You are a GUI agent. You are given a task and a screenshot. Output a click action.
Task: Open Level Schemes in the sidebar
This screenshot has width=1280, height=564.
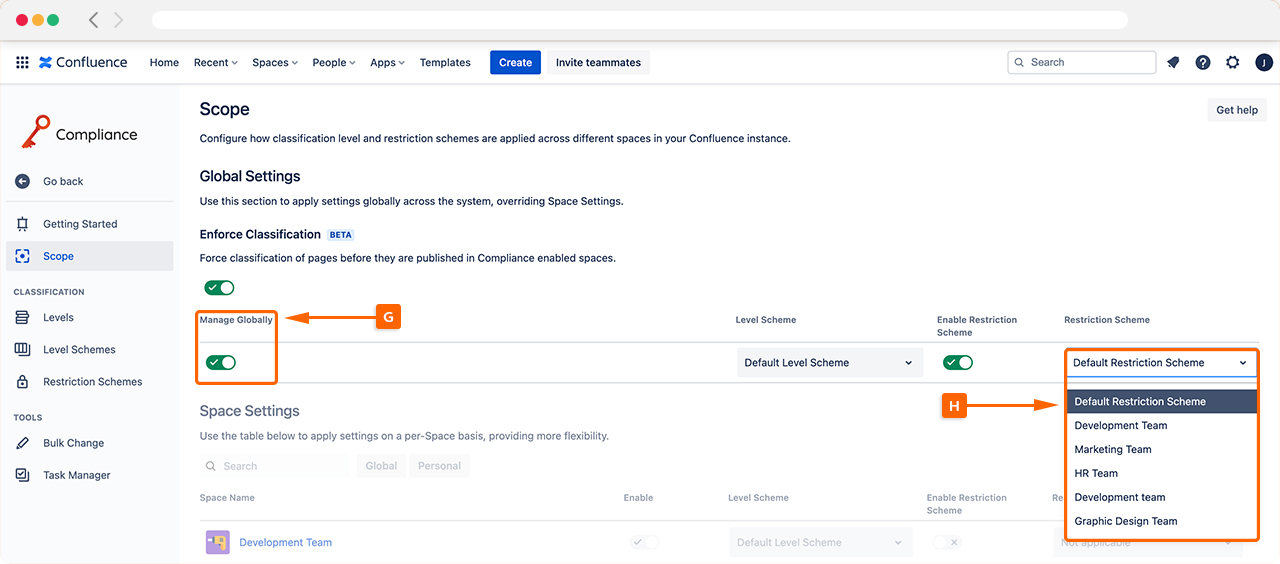click(x=79, y=349)
